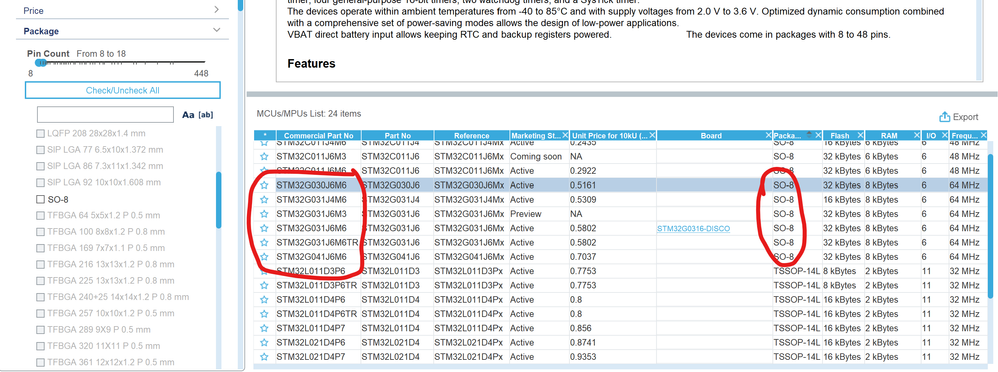Image resolution: width=998 pixels, height=372 pixels.
Task: Close the RAM column with its X
Action: [x=916, y=136]
